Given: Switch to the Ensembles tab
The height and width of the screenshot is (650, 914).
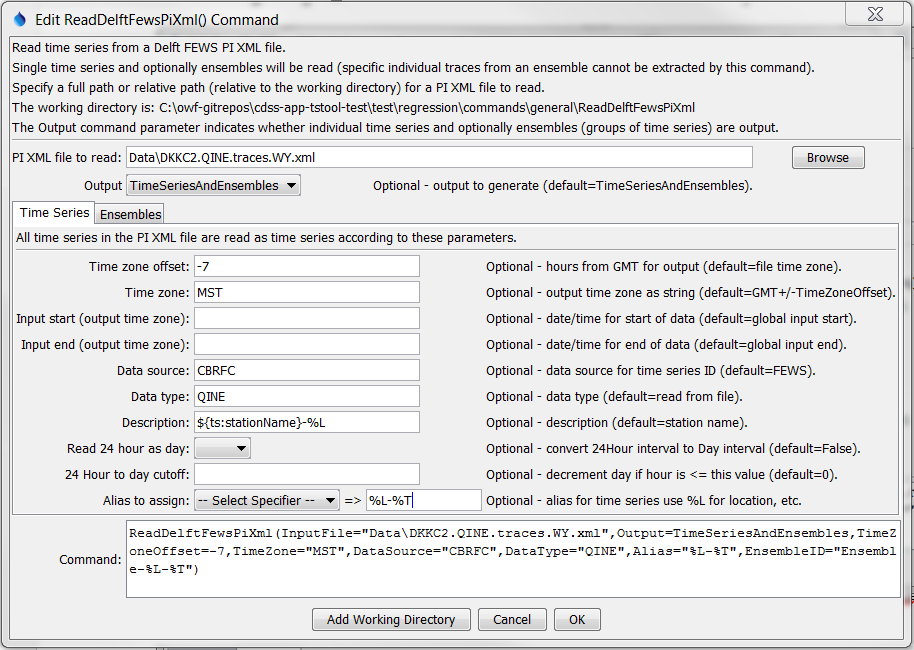Looking at the screenshot, I should click(129, 214).
